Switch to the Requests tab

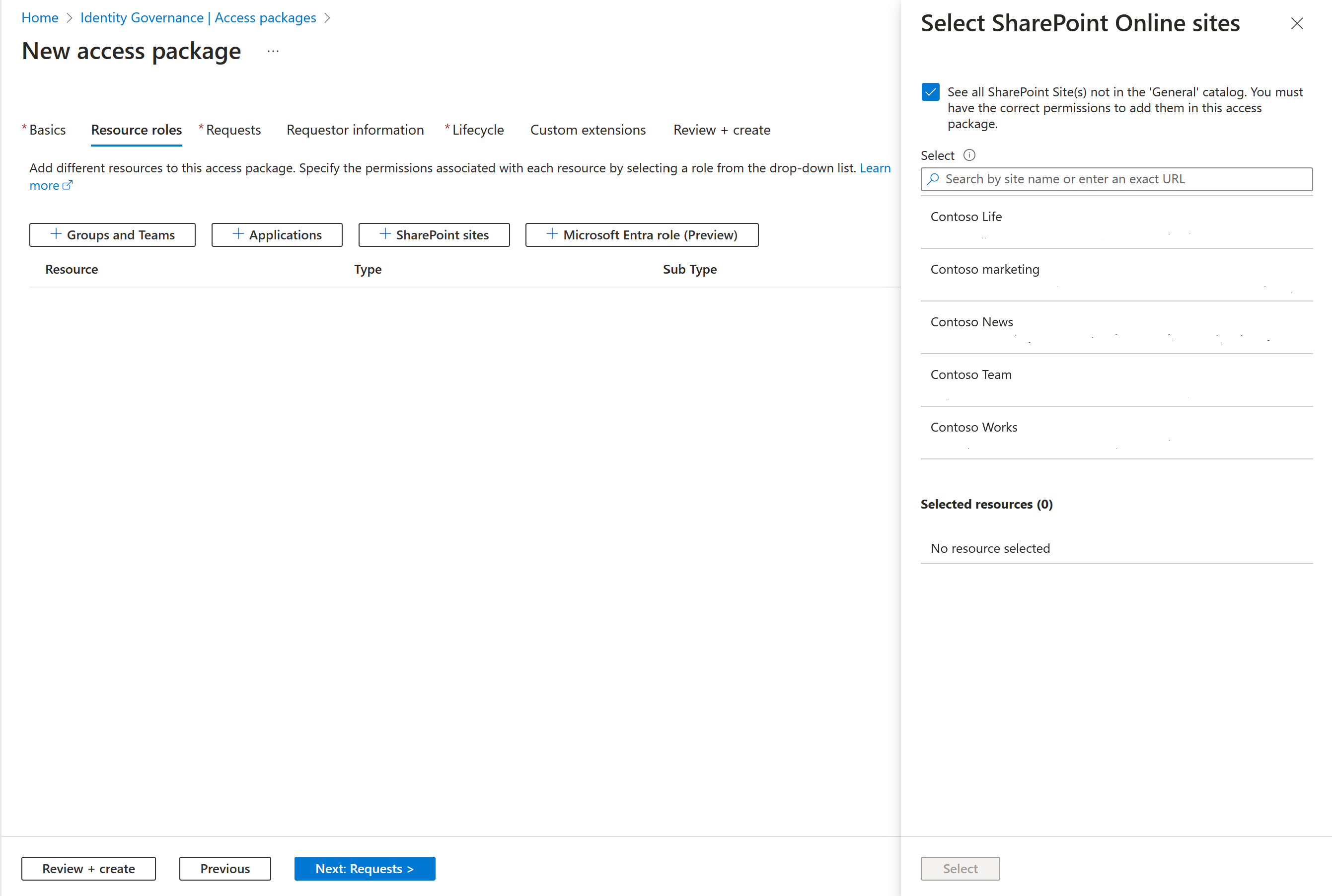coord(232,130)
